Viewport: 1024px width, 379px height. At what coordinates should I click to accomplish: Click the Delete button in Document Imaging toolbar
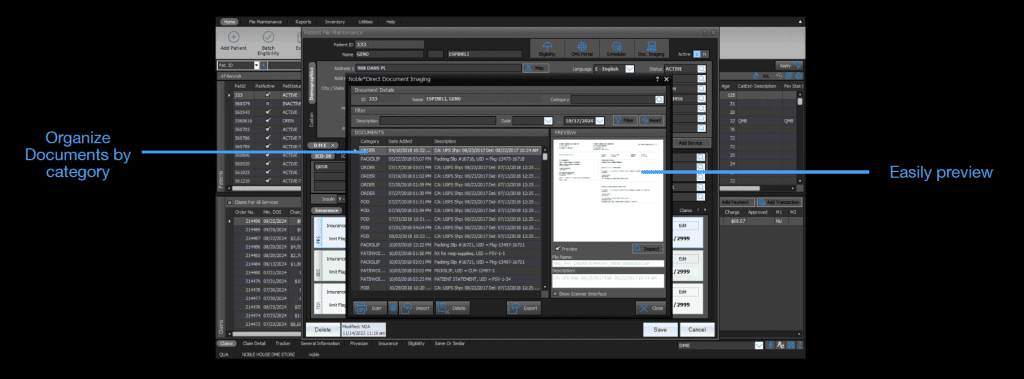pos(452,307)
